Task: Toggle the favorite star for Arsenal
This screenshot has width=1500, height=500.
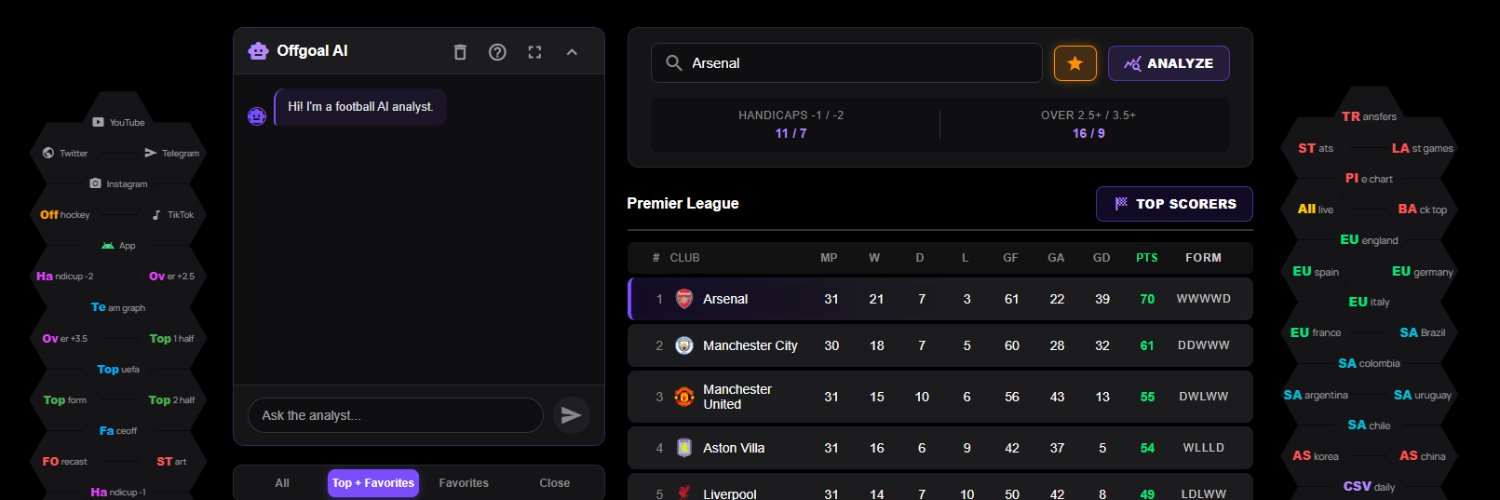Action: 1075,63
